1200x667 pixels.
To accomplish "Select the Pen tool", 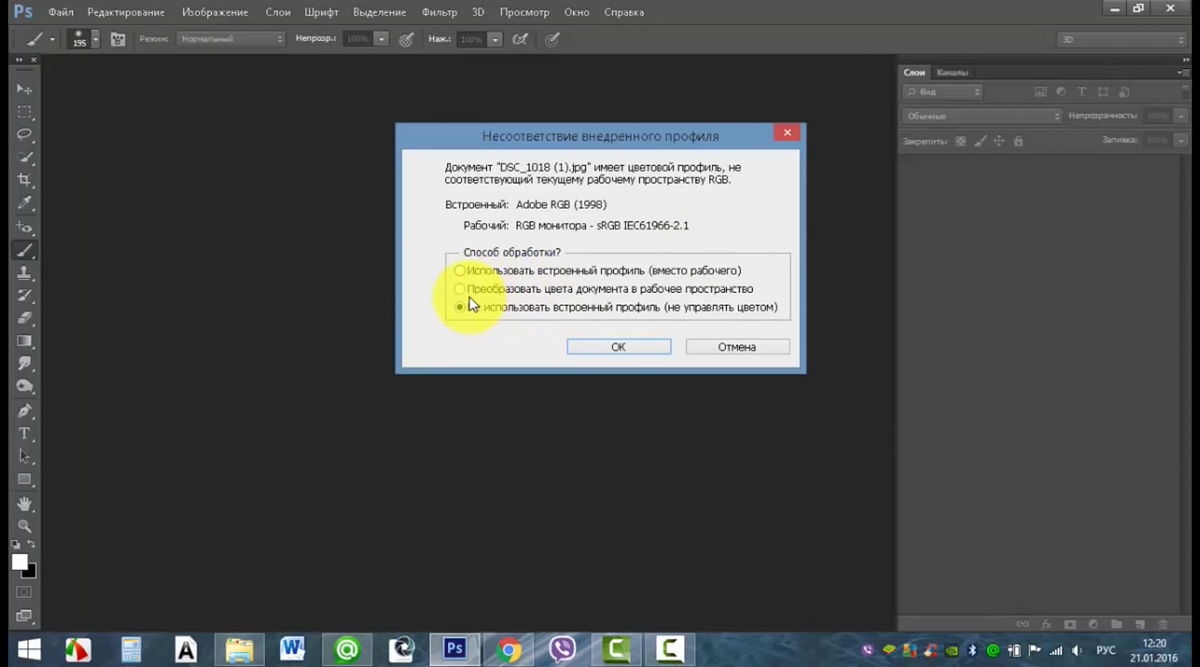I will [x=25, y=411].
